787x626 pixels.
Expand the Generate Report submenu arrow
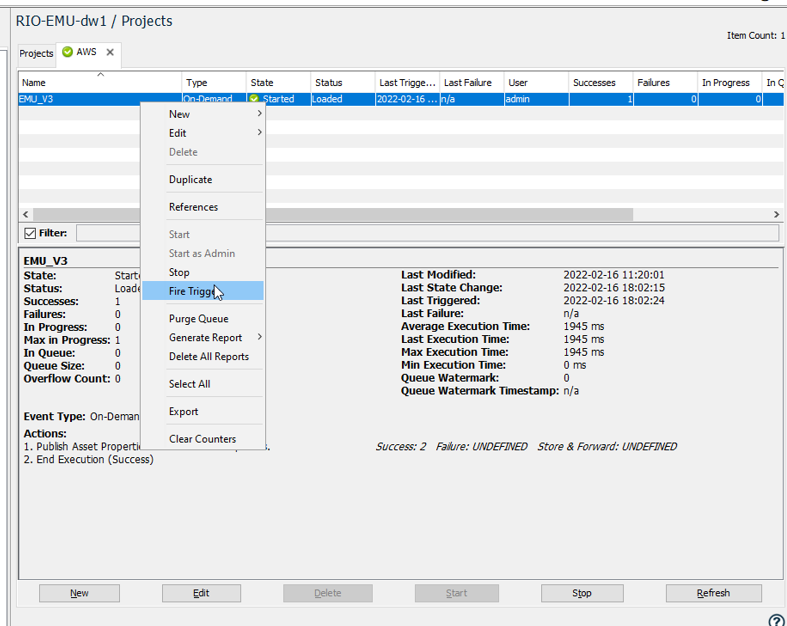click(x=259, y=337)
